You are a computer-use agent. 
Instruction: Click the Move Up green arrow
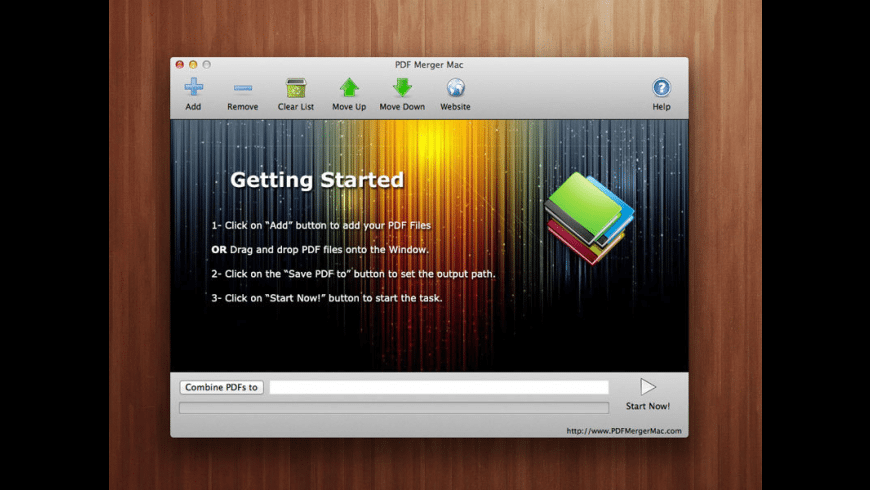point(349,88)
